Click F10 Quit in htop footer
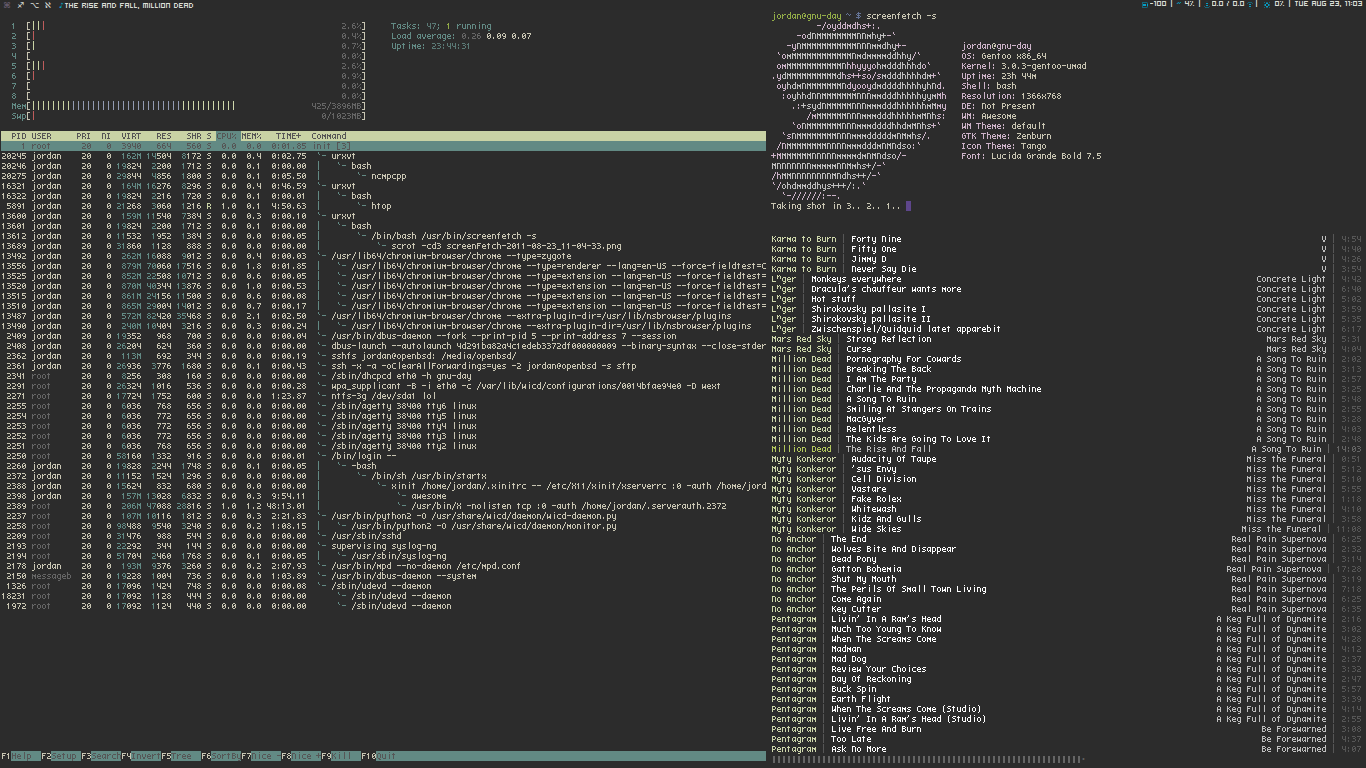The height and width of the screenshot is (768, 1366). tap(380, 756)
